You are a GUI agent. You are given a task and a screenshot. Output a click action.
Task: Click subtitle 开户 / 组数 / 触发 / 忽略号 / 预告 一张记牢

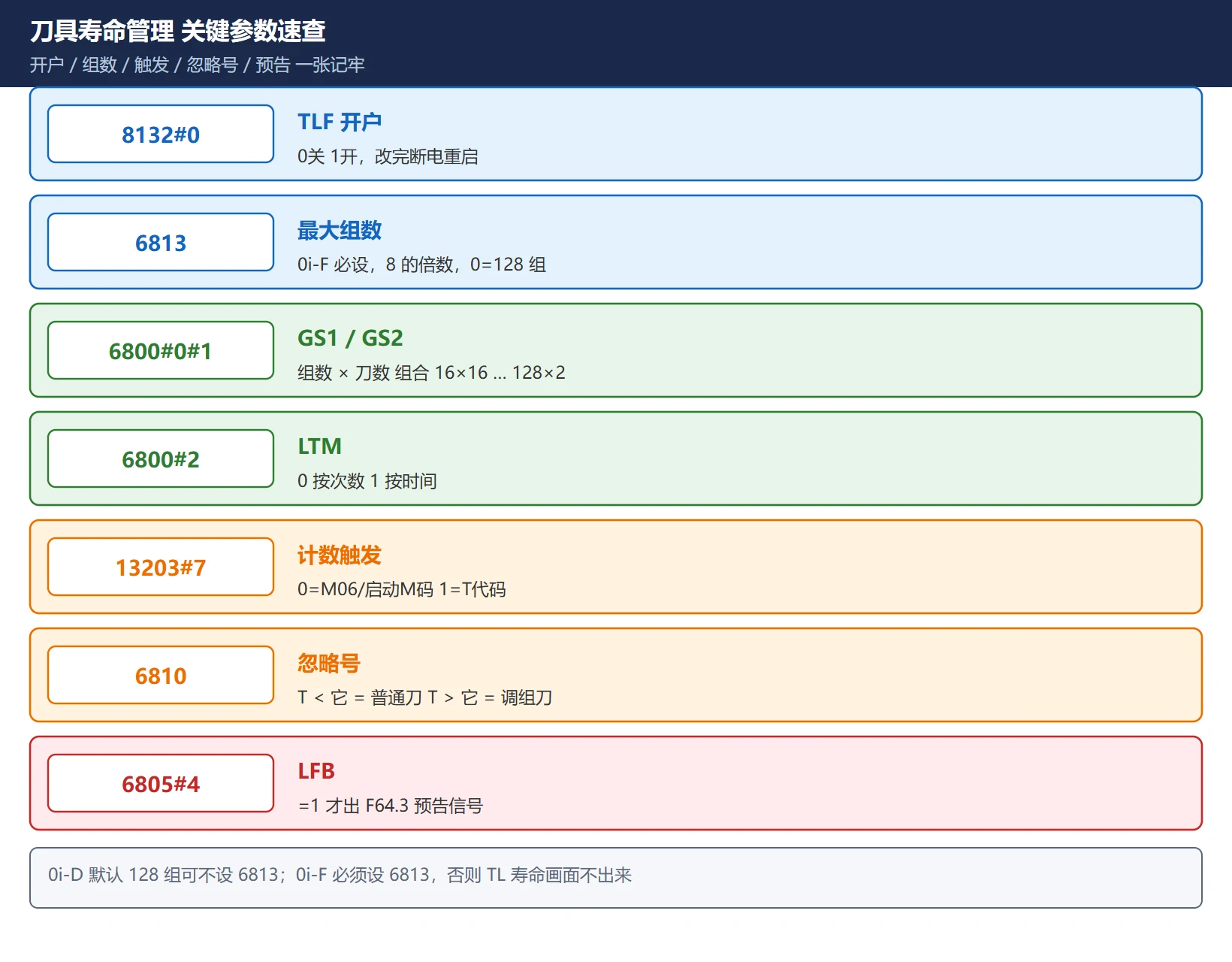tap(198, 65)
